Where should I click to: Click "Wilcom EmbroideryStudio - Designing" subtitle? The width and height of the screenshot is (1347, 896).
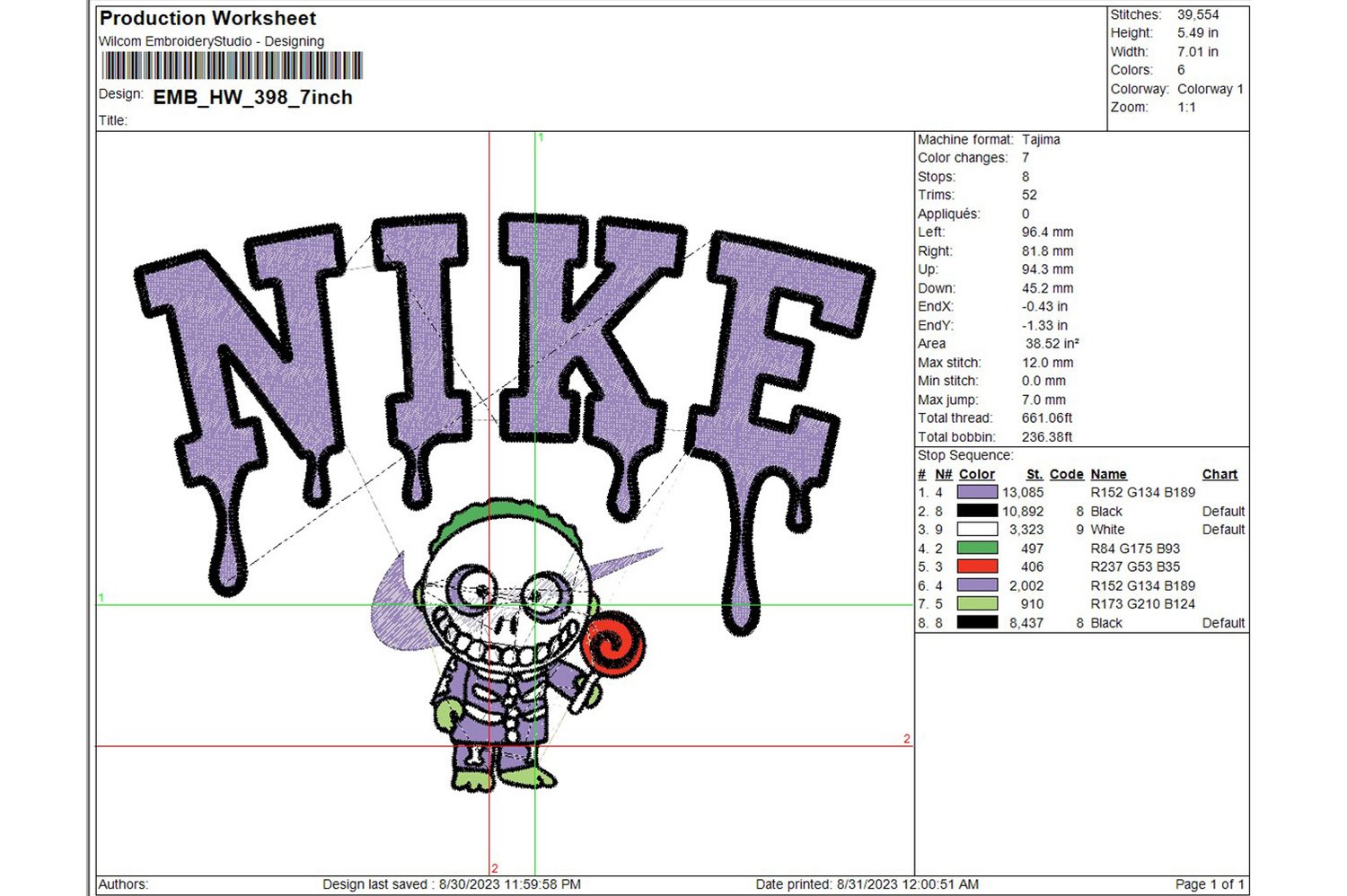coord(211,41)
